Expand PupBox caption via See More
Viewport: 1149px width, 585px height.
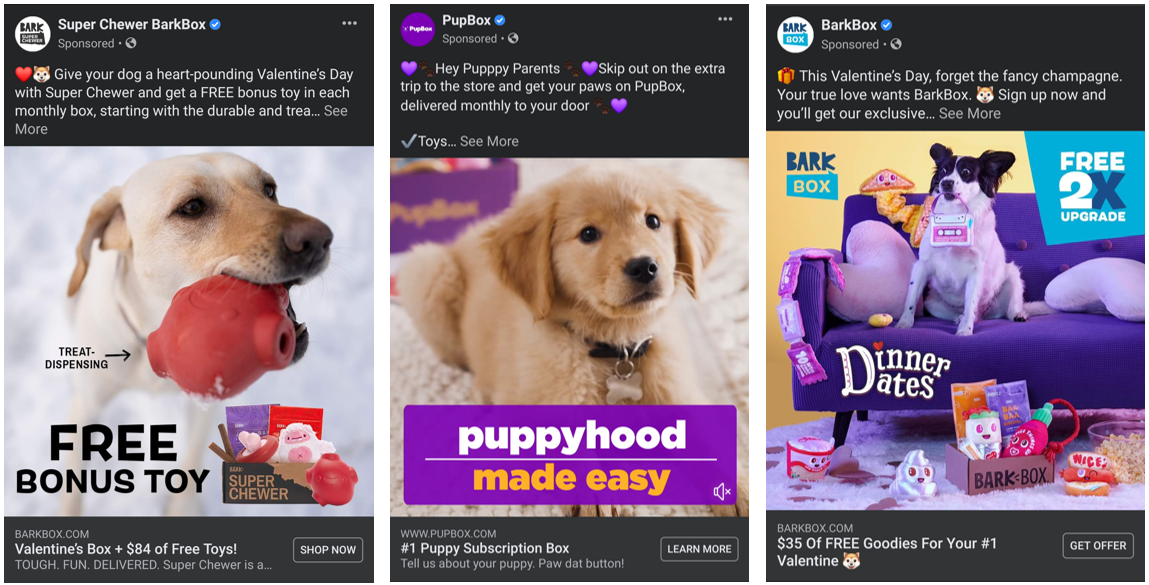click(x=489, y=141)
